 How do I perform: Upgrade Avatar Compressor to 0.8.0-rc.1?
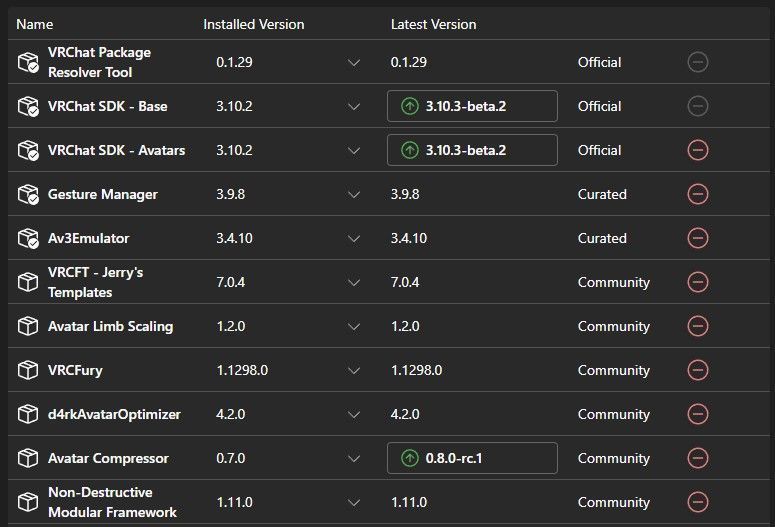click(472, 458)
